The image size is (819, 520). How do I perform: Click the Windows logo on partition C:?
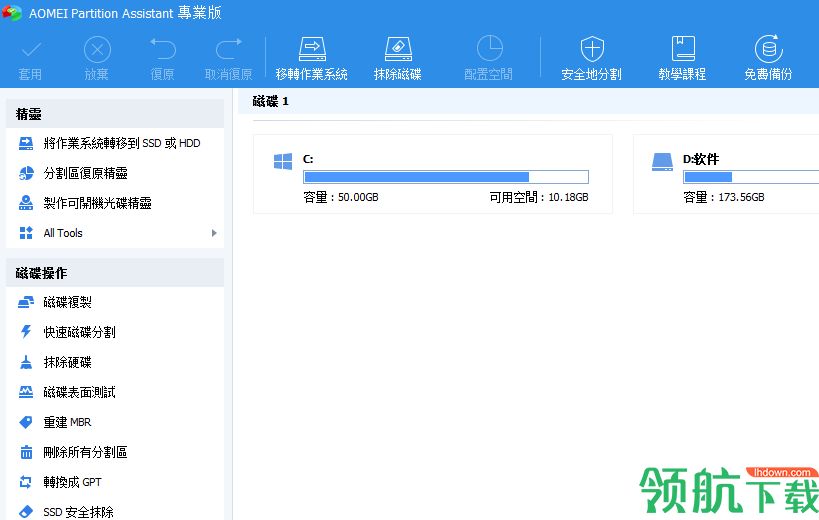[x=283, y=161]
